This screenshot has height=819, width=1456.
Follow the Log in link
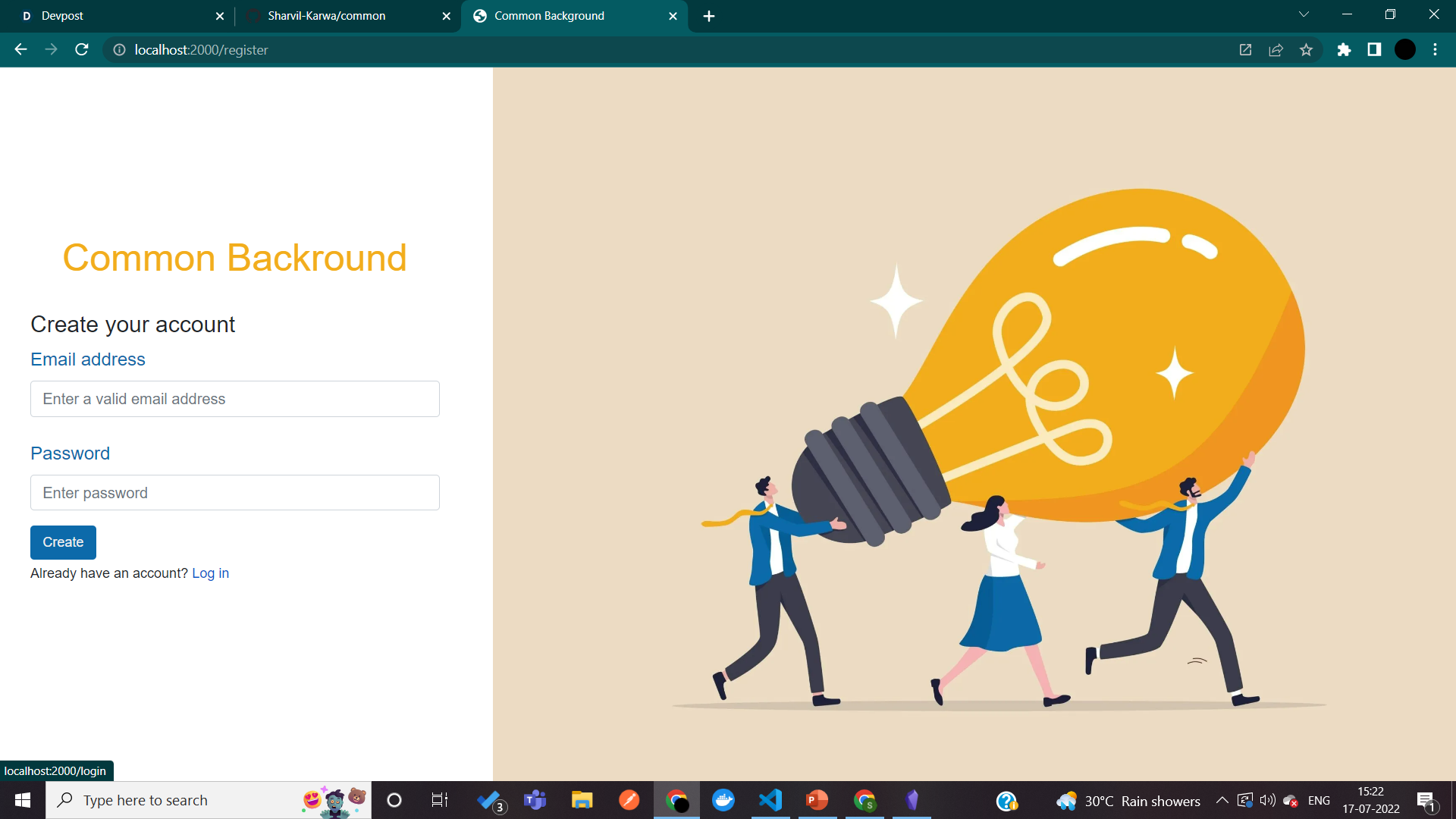coord(210,573)
